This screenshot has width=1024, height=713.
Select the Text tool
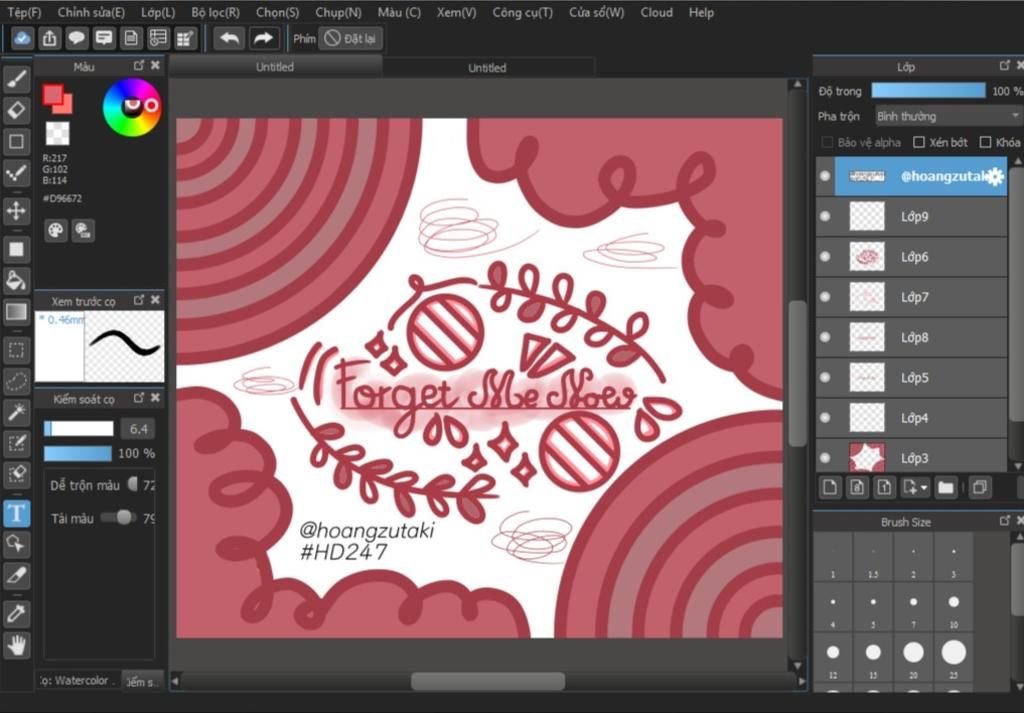tap(16, 513)
